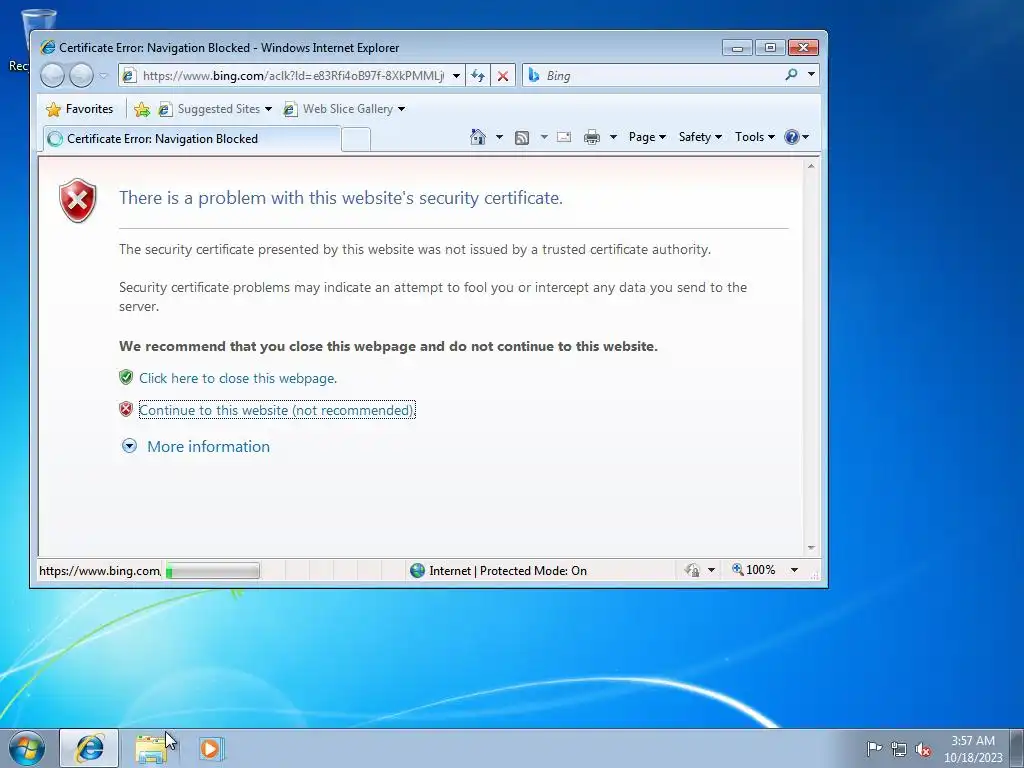Open the Tools menu
The height and width of the screenshot is (768, 1024).
tap(755, 137)
